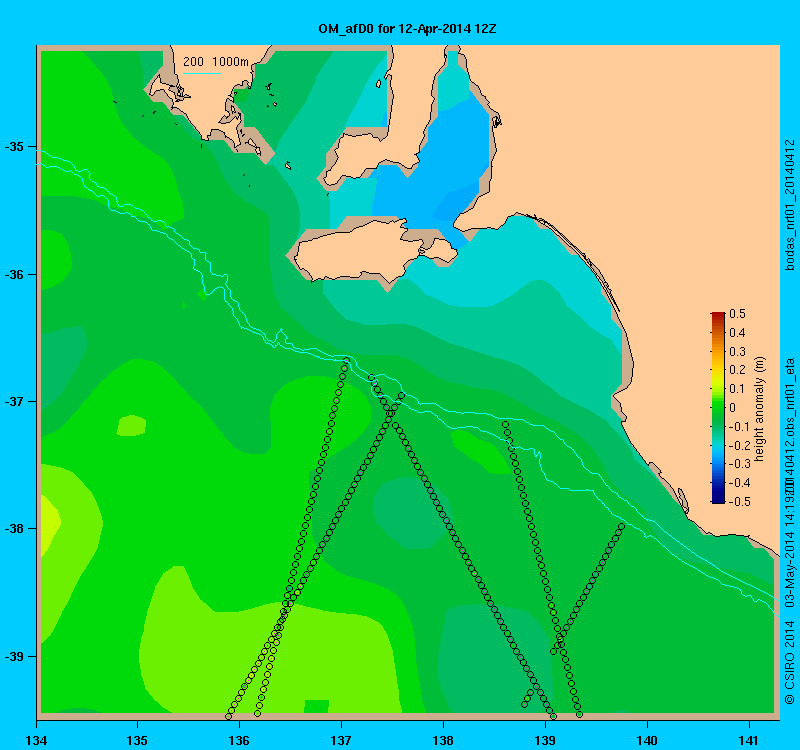Click the -39 latitude tick label
800x750 pixels.
[x=14, y=656]
